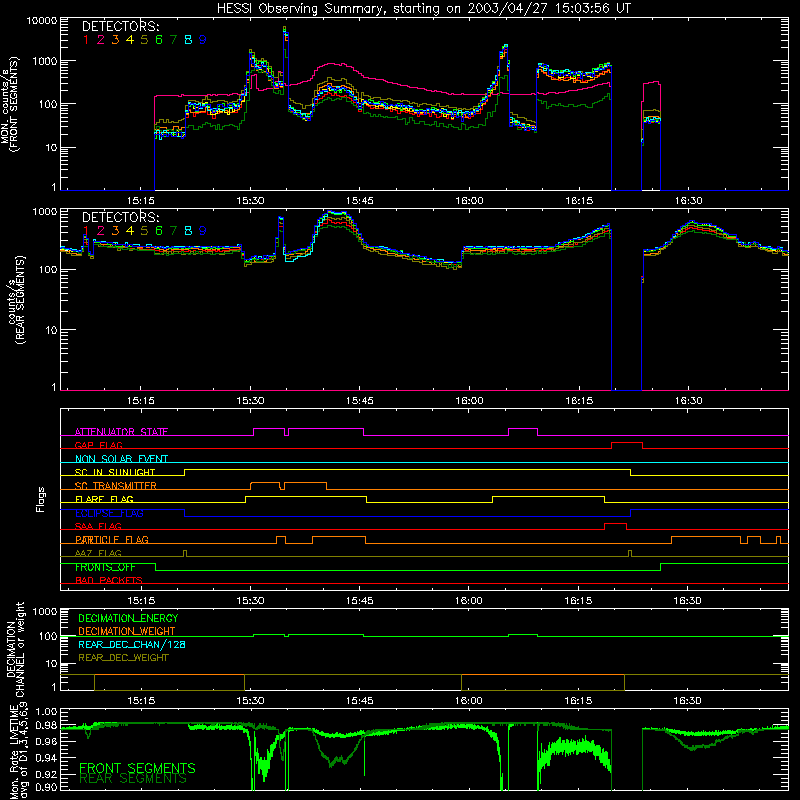800x800 pixels.
Task: Click the GAP_FLAG label
Action: pos(98,445)
